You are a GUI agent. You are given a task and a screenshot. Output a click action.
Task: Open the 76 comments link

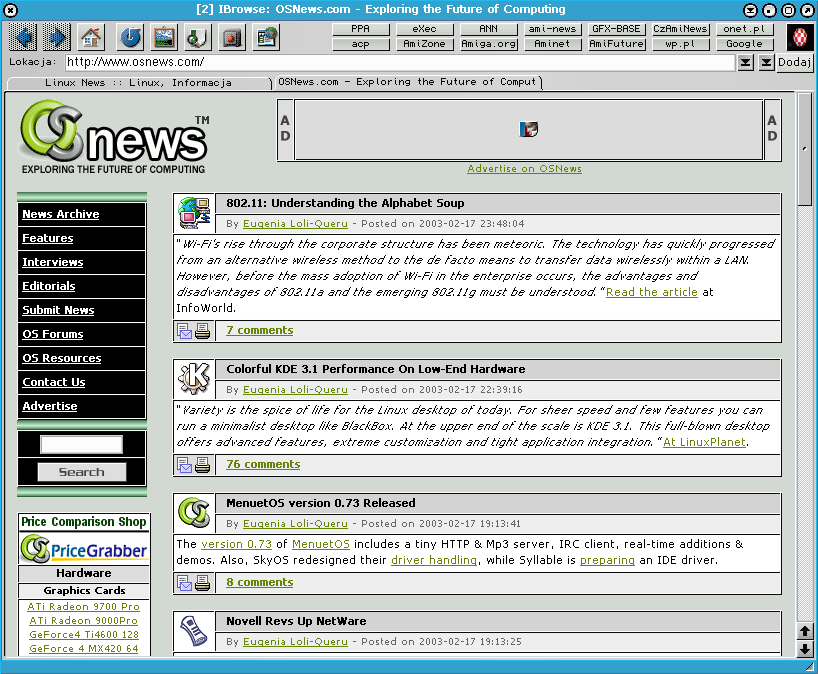[x=263, y=464]
